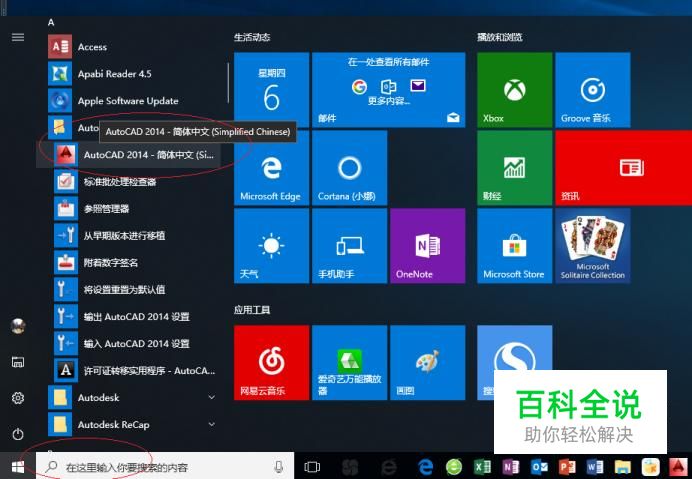Open the 资讯 news tile
Screen dimensions: 692x479
[x=624, y=168]
